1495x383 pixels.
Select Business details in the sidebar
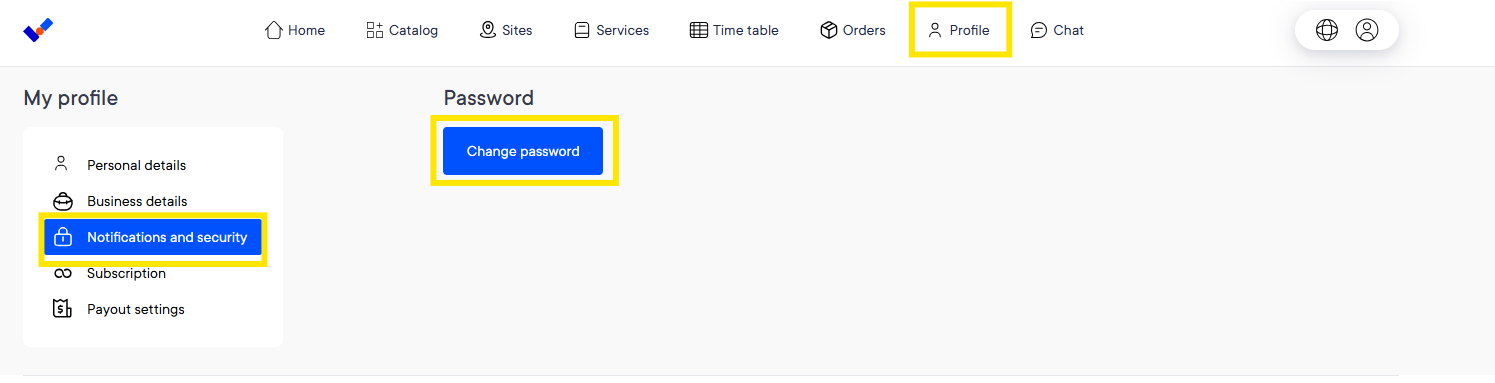click(137, 201)
